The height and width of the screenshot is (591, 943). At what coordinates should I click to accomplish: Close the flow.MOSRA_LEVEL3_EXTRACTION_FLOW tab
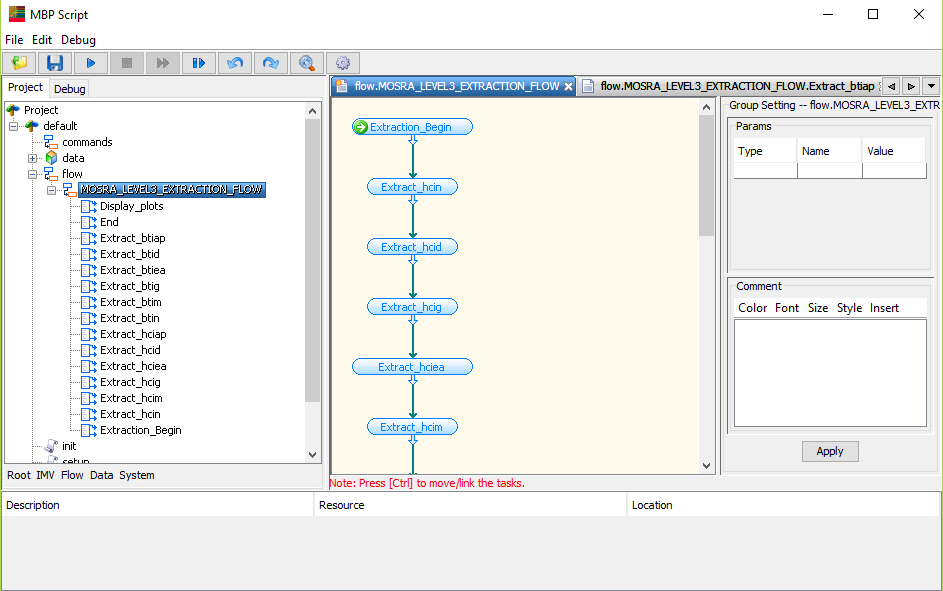point(568,87)
